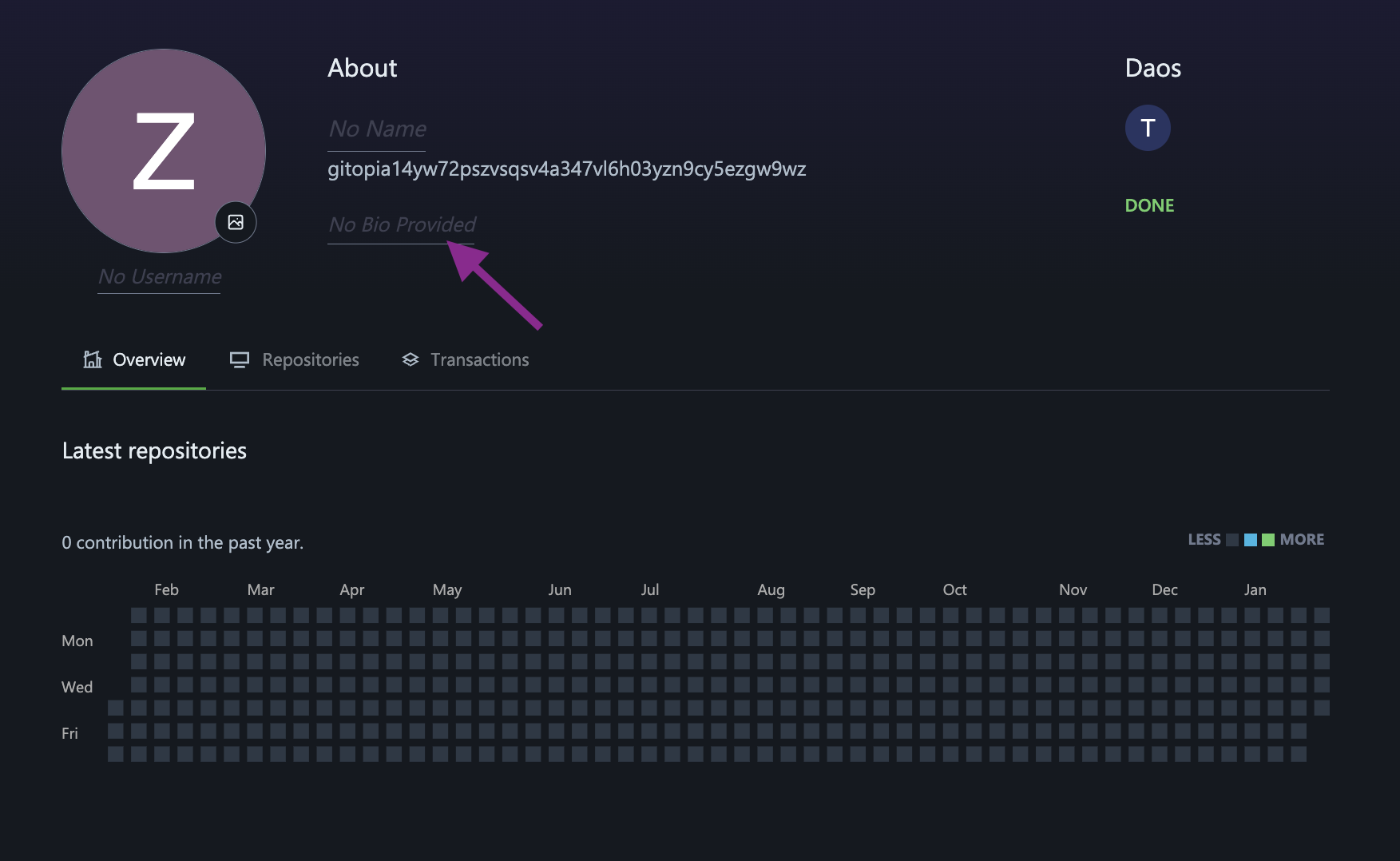Click the LESS legend label
This screenshot has width=1400, height=861.
click(1204, 540)
